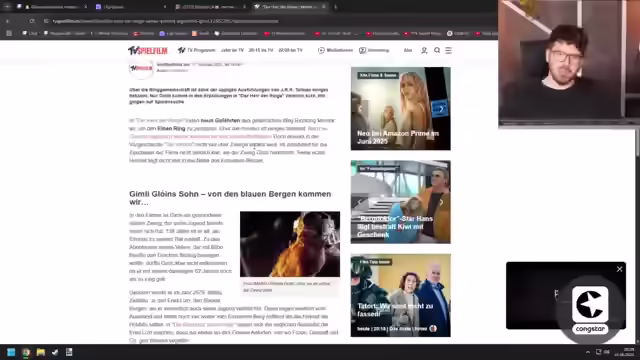Open the user account icon
The image size is (640, 360).
(x=424, y=50)
